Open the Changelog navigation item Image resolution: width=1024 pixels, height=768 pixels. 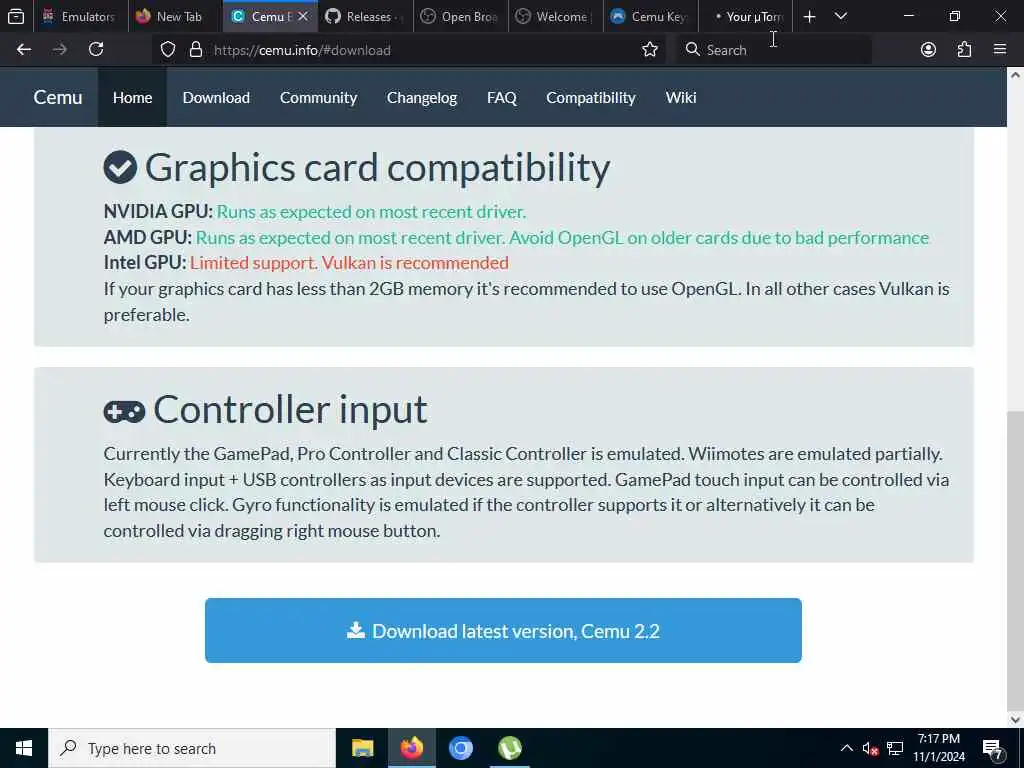tap(422, 97)
